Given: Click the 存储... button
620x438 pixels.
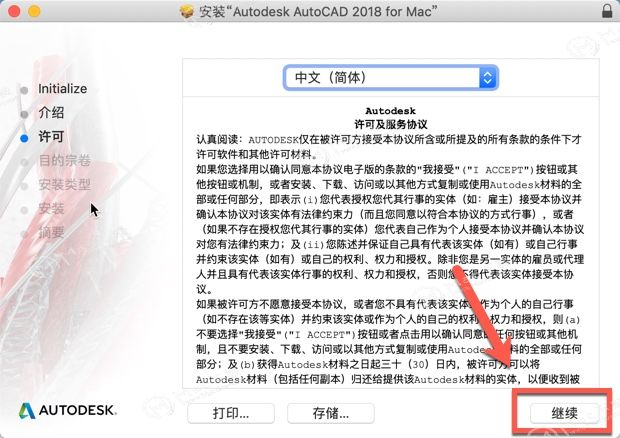Looking at the screenshot, I should [x=331, y=413].
